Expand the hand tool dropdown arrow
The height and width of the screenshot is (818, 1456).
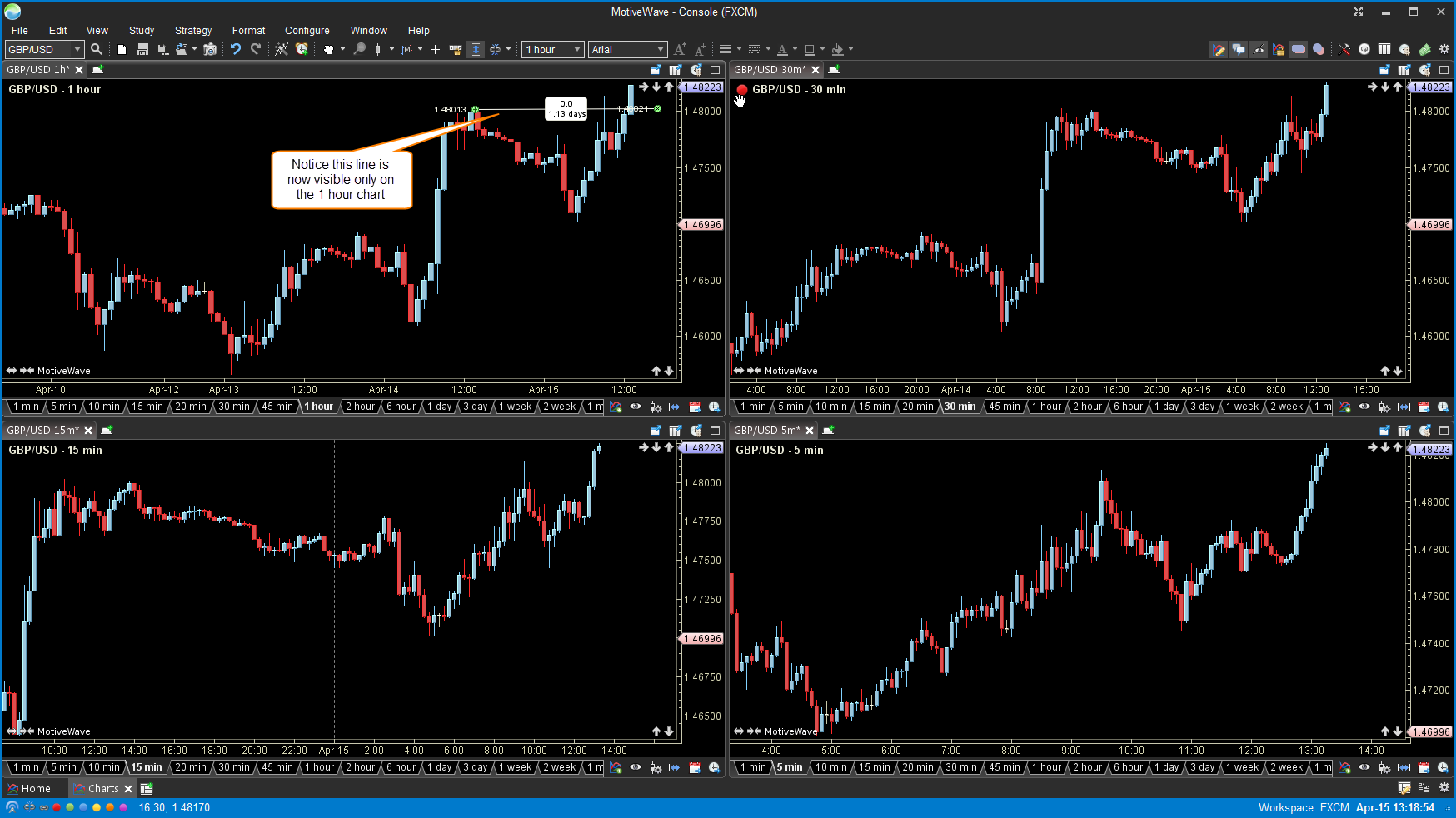(342, 49)
